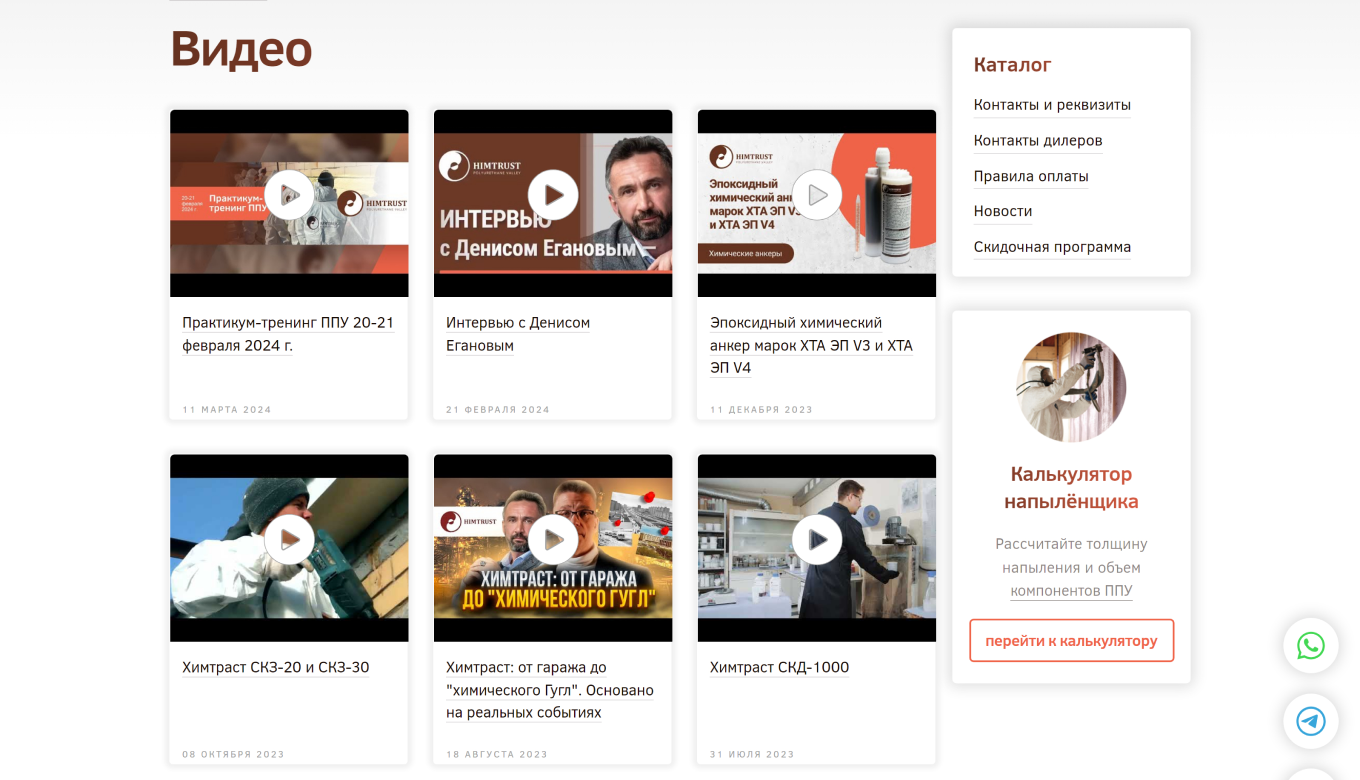Click date 11 МАРТА 2024

(x=227, y=410)
